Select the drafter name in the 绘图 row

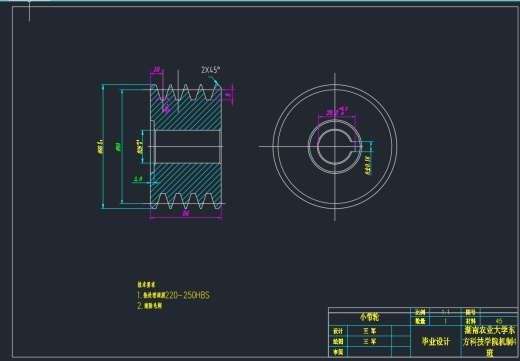point(370,342)
